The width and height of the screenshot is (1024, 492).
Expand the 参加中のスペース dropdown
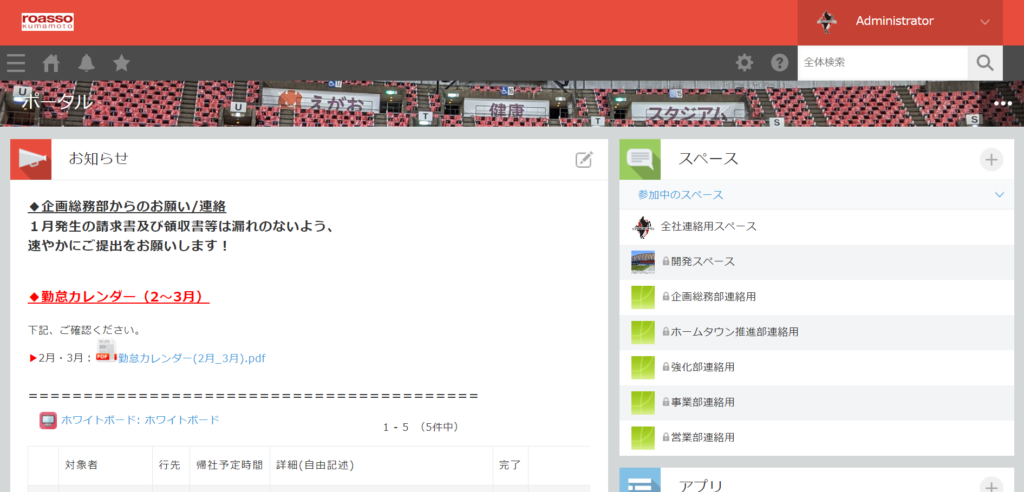coord(999,195)
